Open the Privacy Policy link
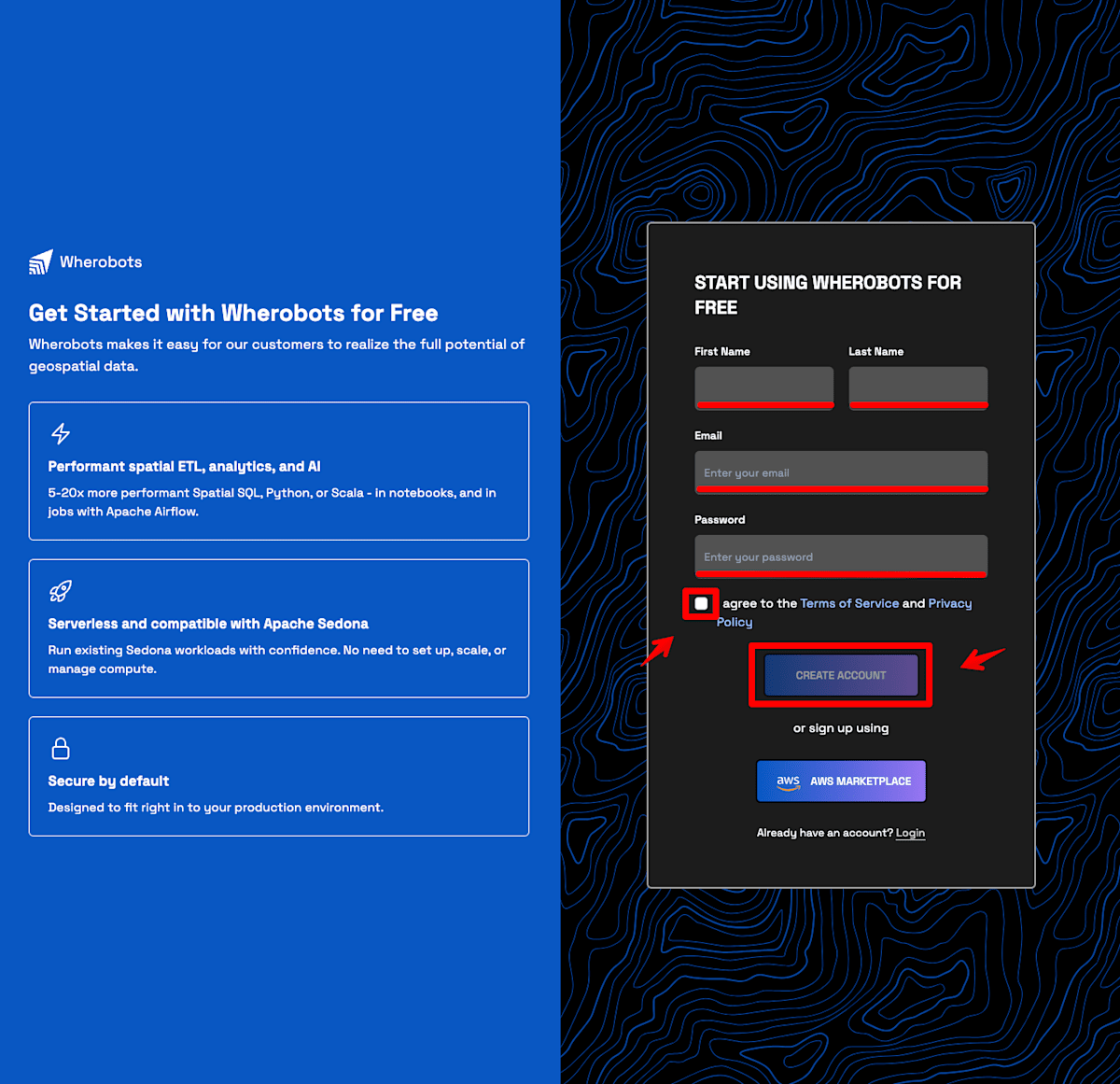Viewport: 1120px width, 1084px height. [x=845, y=612]
